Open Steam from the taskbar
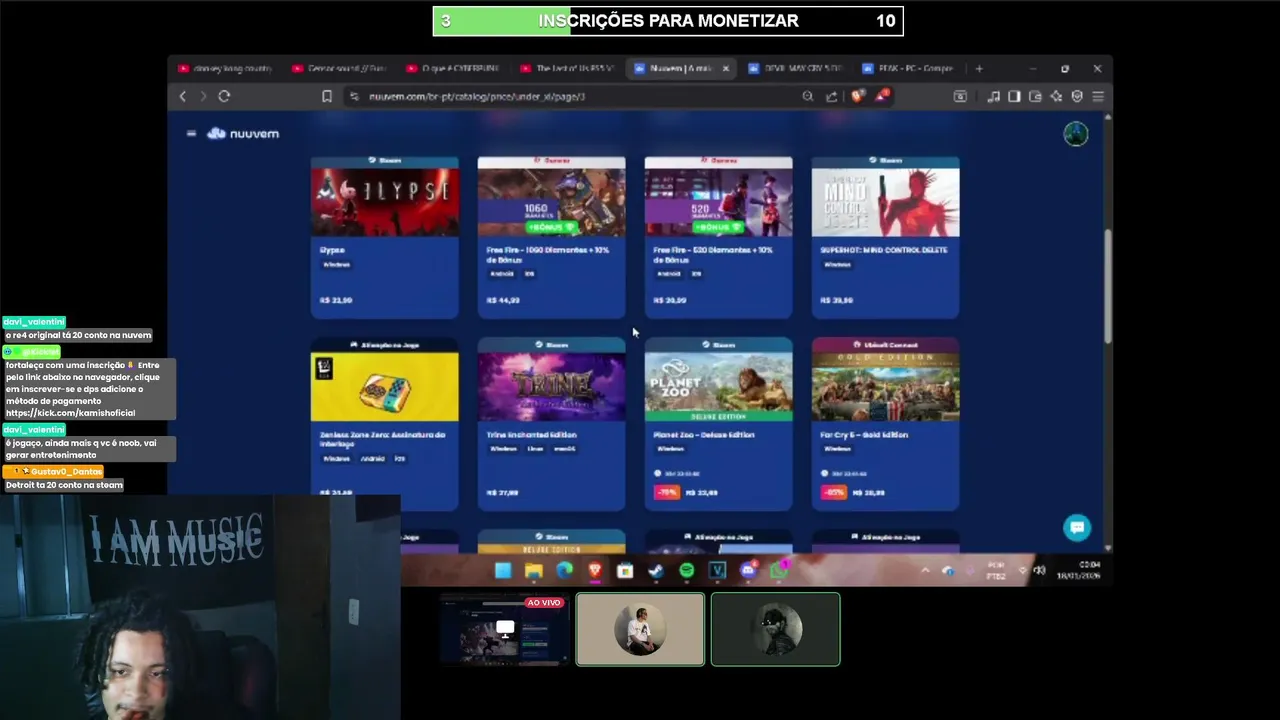 tap(656, 570)
